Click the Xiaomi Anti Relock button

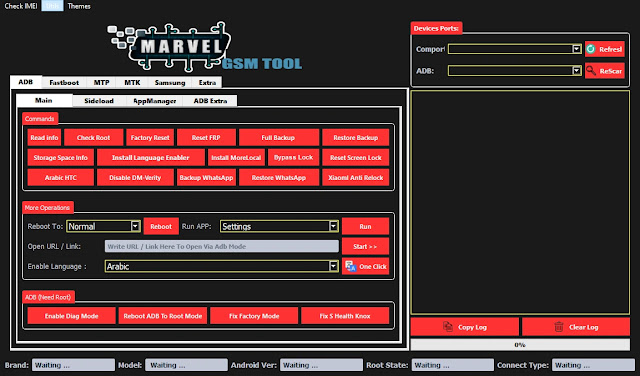(x=356, y=178)
